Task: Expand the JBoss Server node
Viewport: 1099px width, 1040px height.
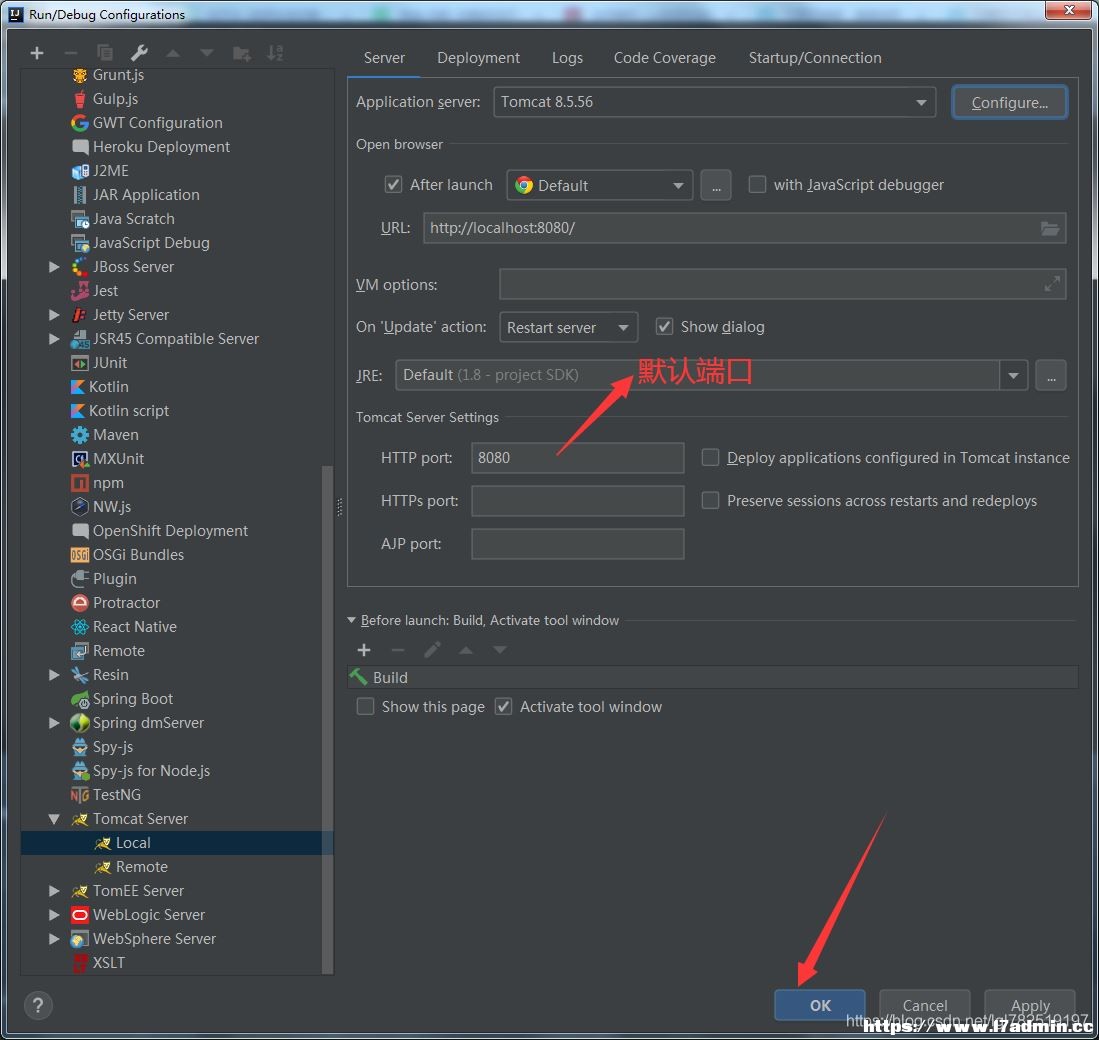Action: (54, 266)
